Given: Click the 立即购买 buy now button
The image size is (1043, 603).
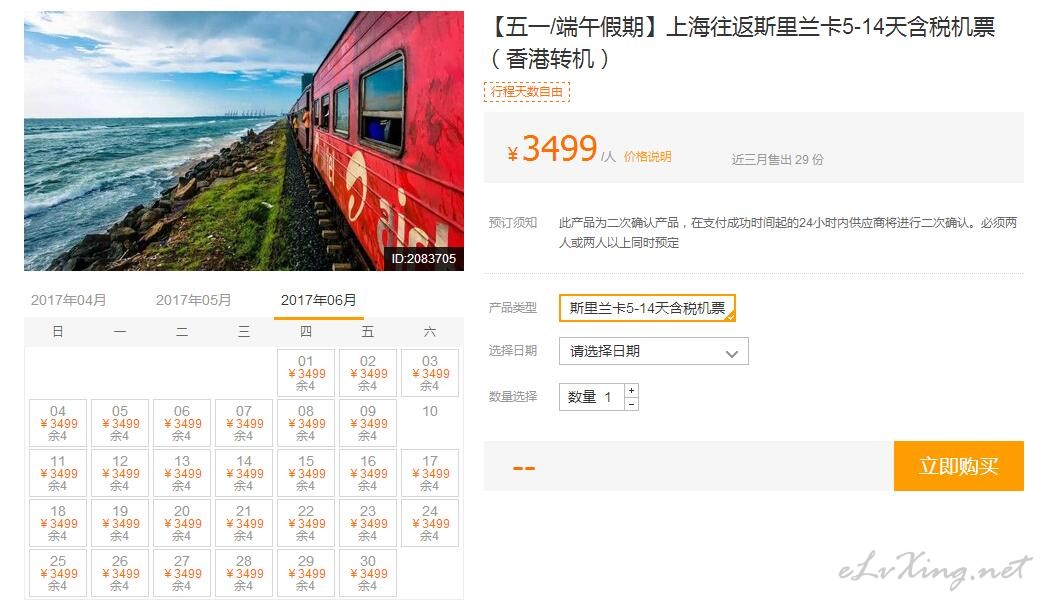Looking at the screenshot, I should click(x=959, y=466).
